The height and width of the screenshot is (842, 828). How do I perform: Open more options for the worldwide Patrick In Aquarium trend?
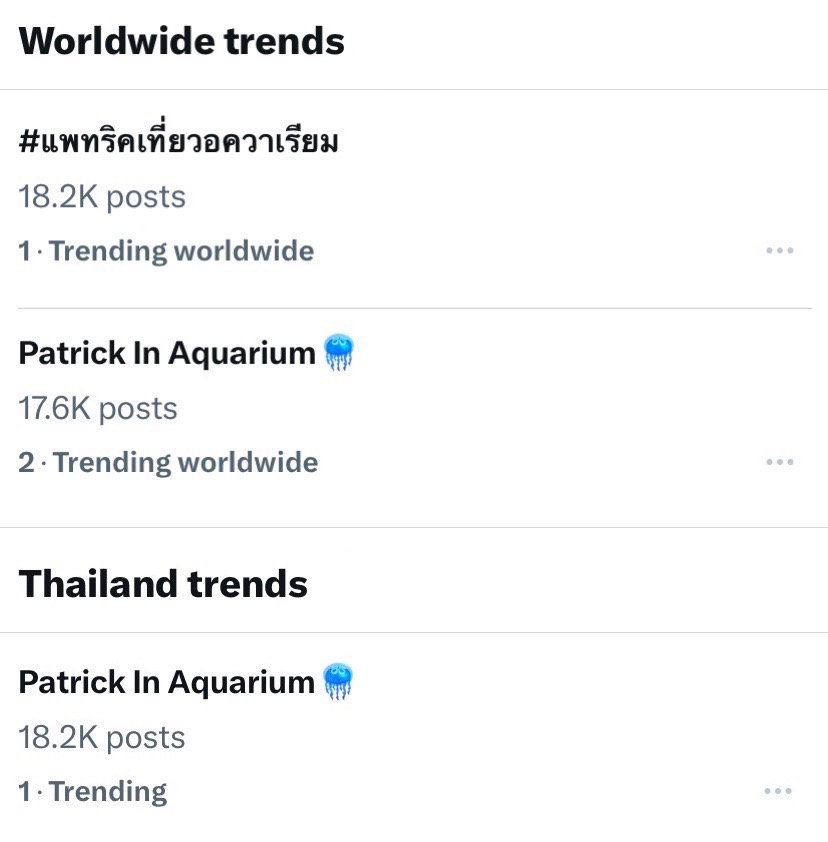coord(779,462)
